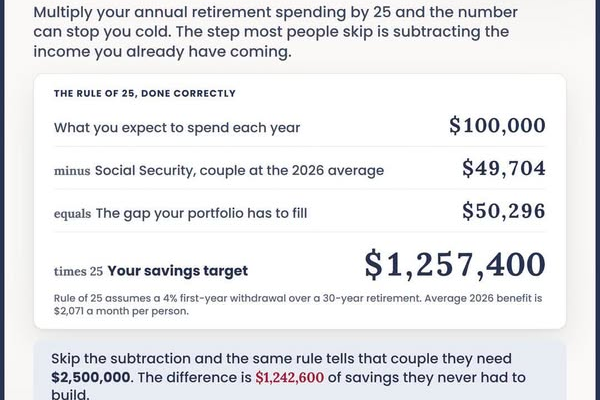The width and height of the screenshot is (600, 400).
Task: Click the 'Your savings target' bold label
Action: pyautogui.click(x=178, y=271)
